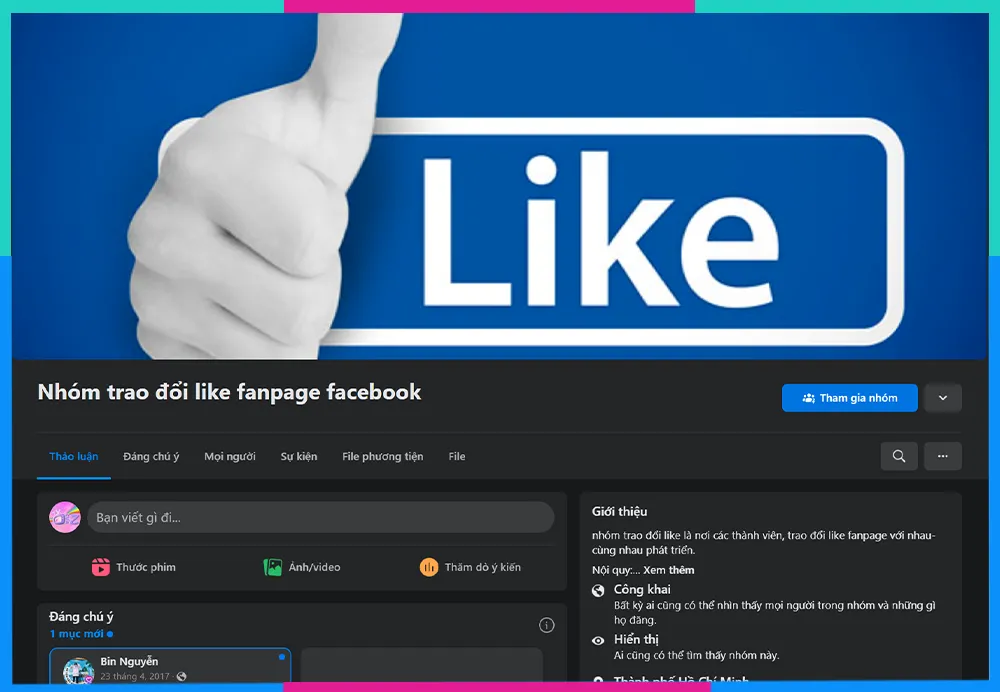Click the Ảnh/video photo icon
The width and height of the screenshot is (1000, 692).
[x=273, y=567]
